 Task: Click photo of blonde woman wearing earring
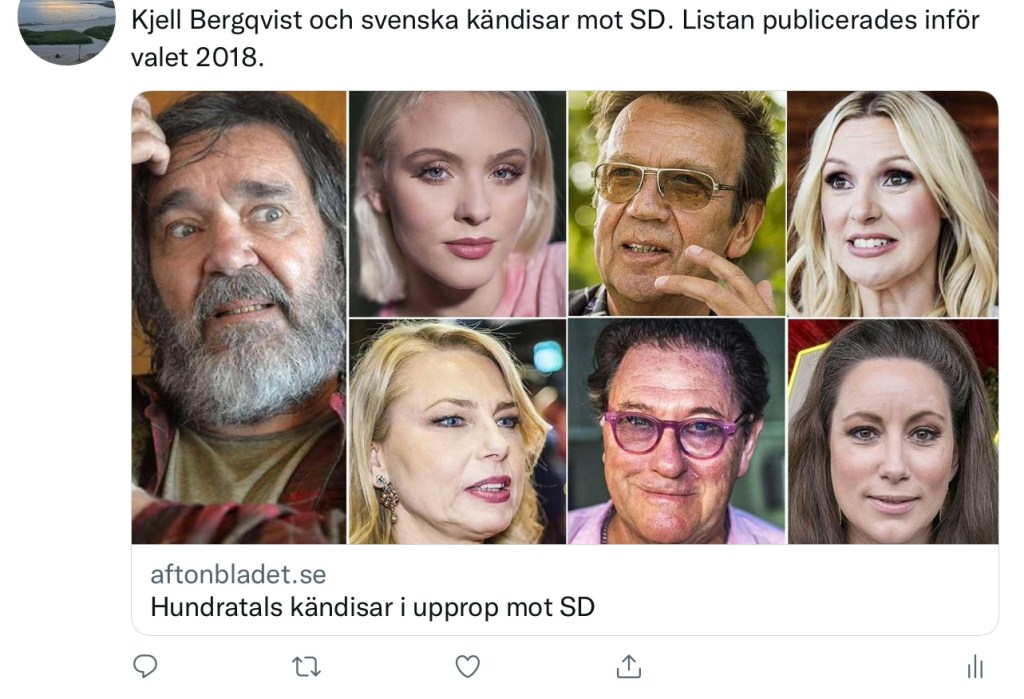pos(457,432)
